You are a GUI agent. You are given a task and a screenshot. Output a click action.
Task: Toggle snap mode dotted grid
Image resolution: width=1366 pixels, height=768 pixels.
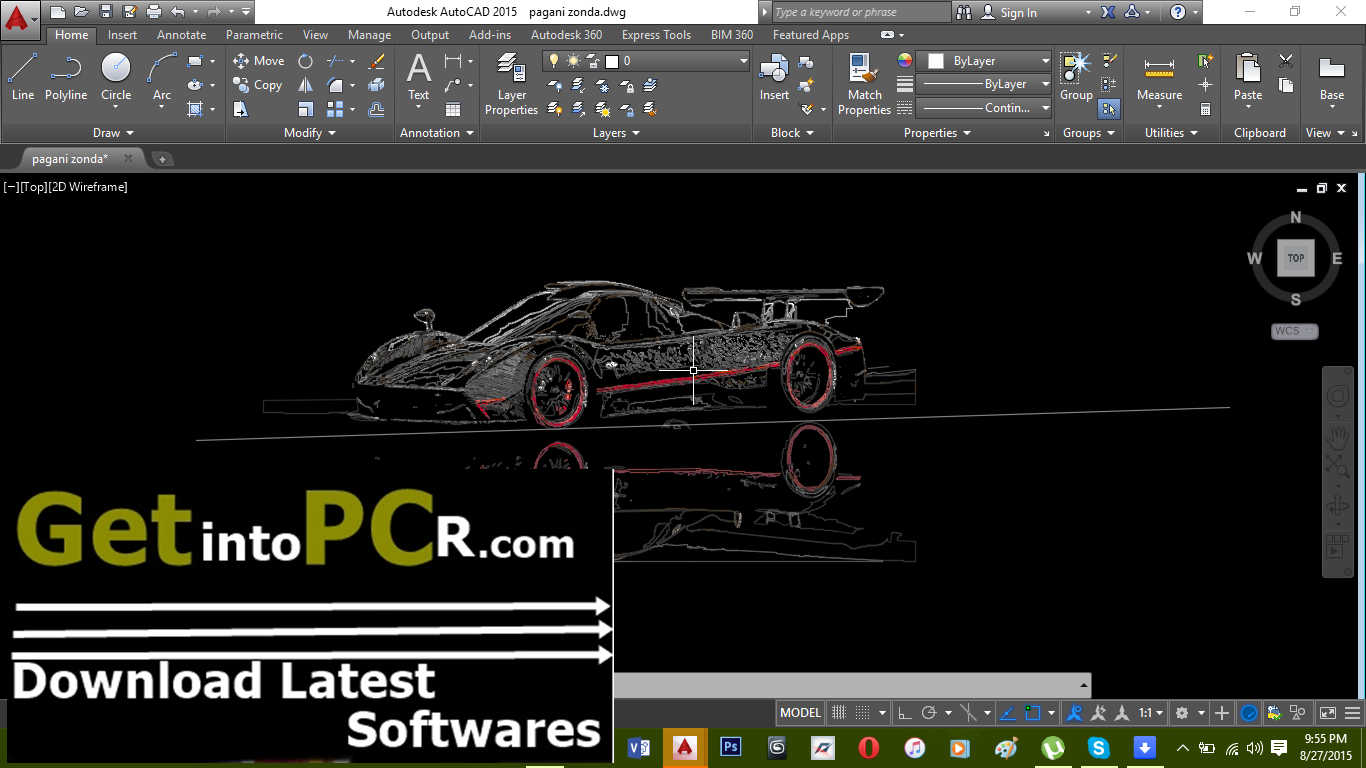pyautogui.click(x=863, y=713)
